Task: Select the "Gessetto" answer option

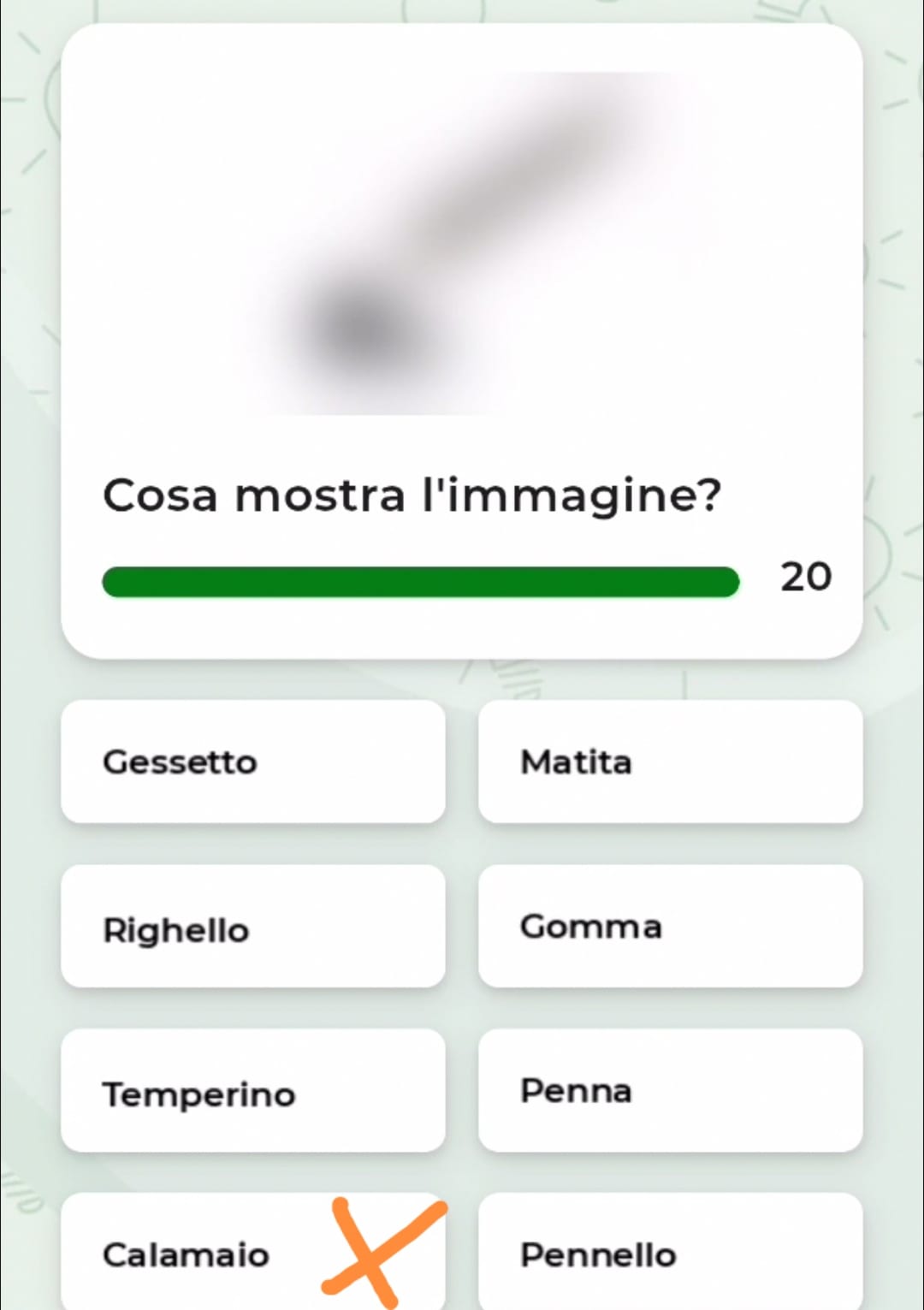Action: (253, 762)
